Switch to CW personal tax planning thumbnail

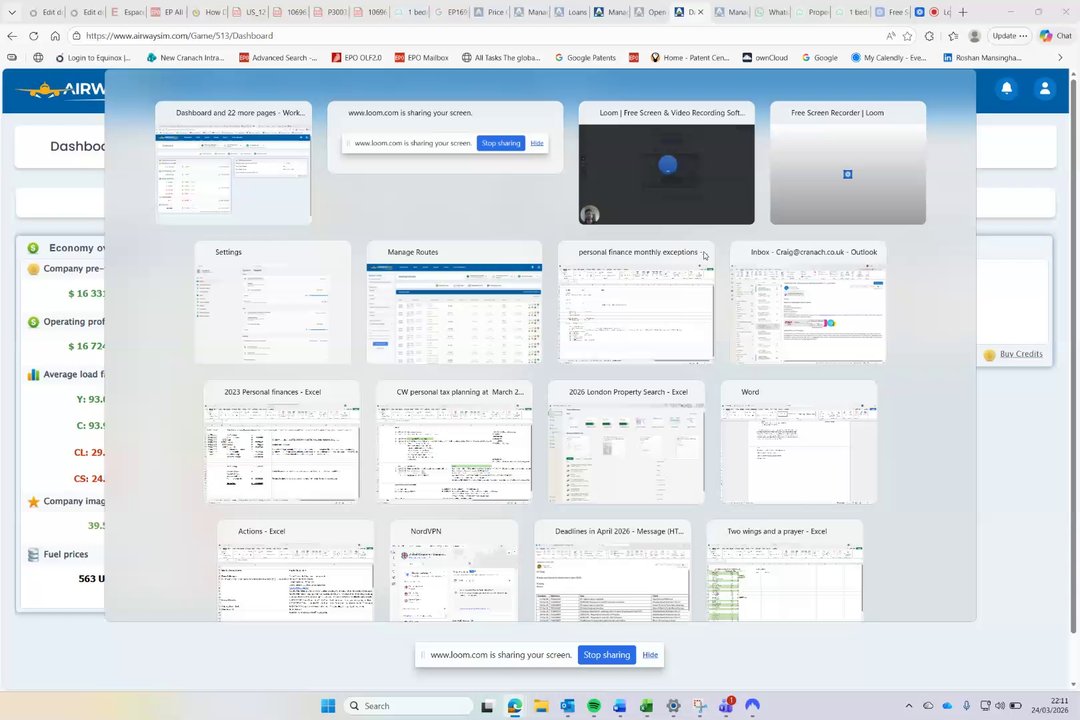coord(454,442)
